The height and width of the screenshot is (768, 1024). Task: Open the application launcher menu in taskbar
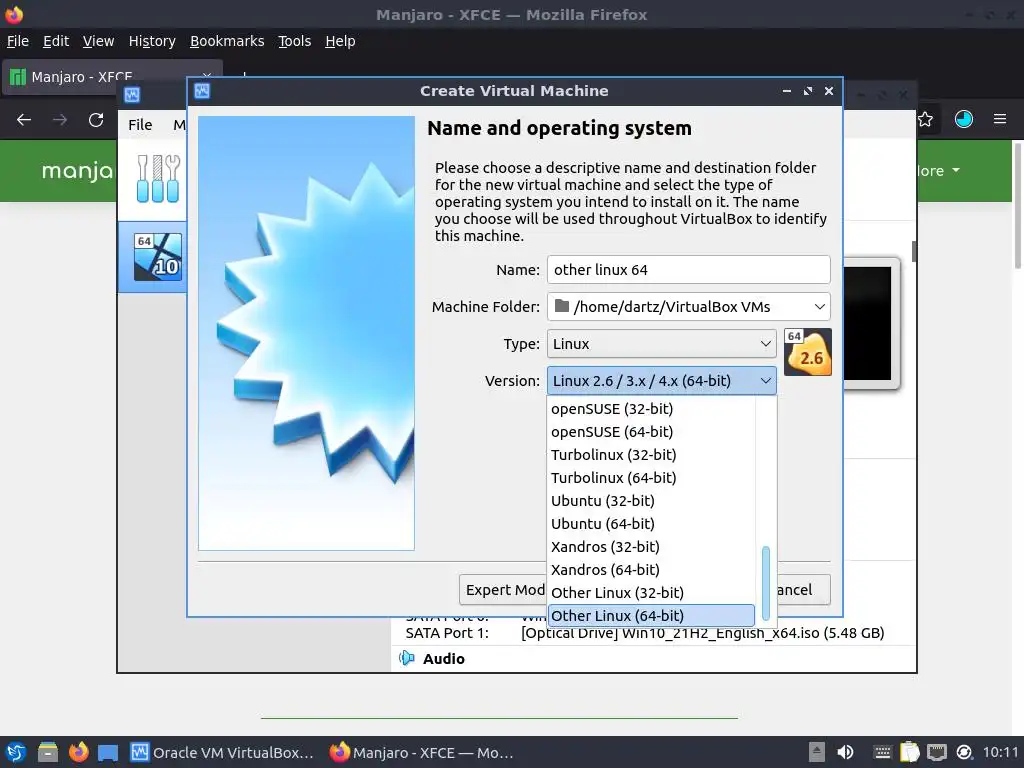(16, 752)
